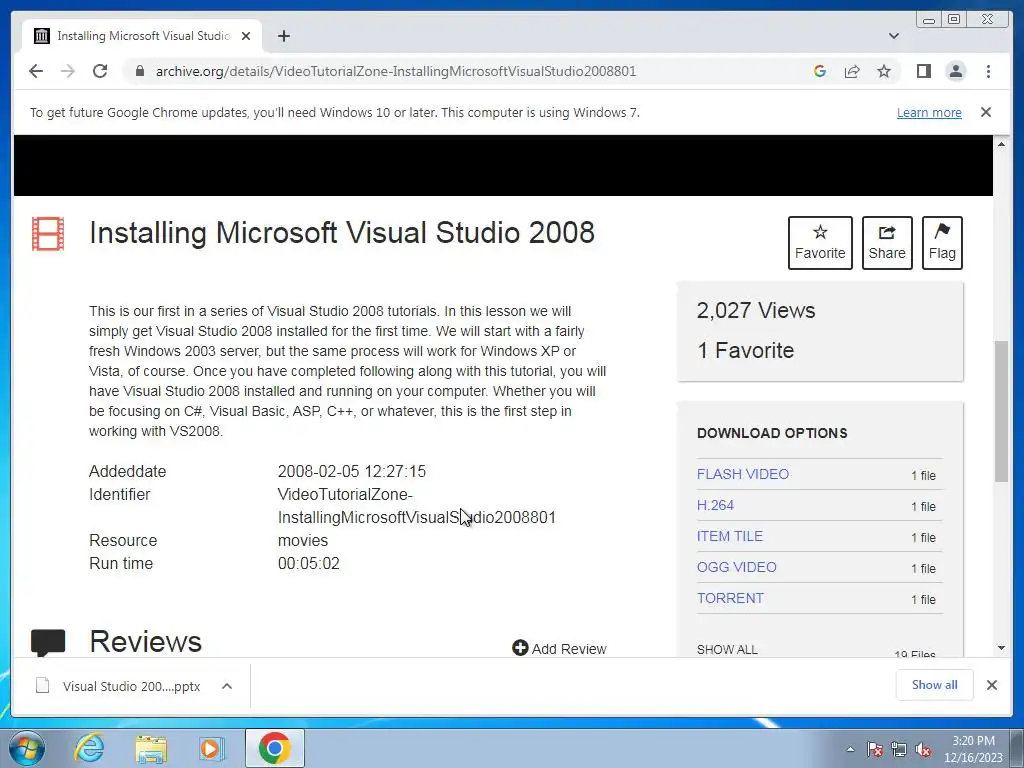Click the Resource value movies

(302, 541)
